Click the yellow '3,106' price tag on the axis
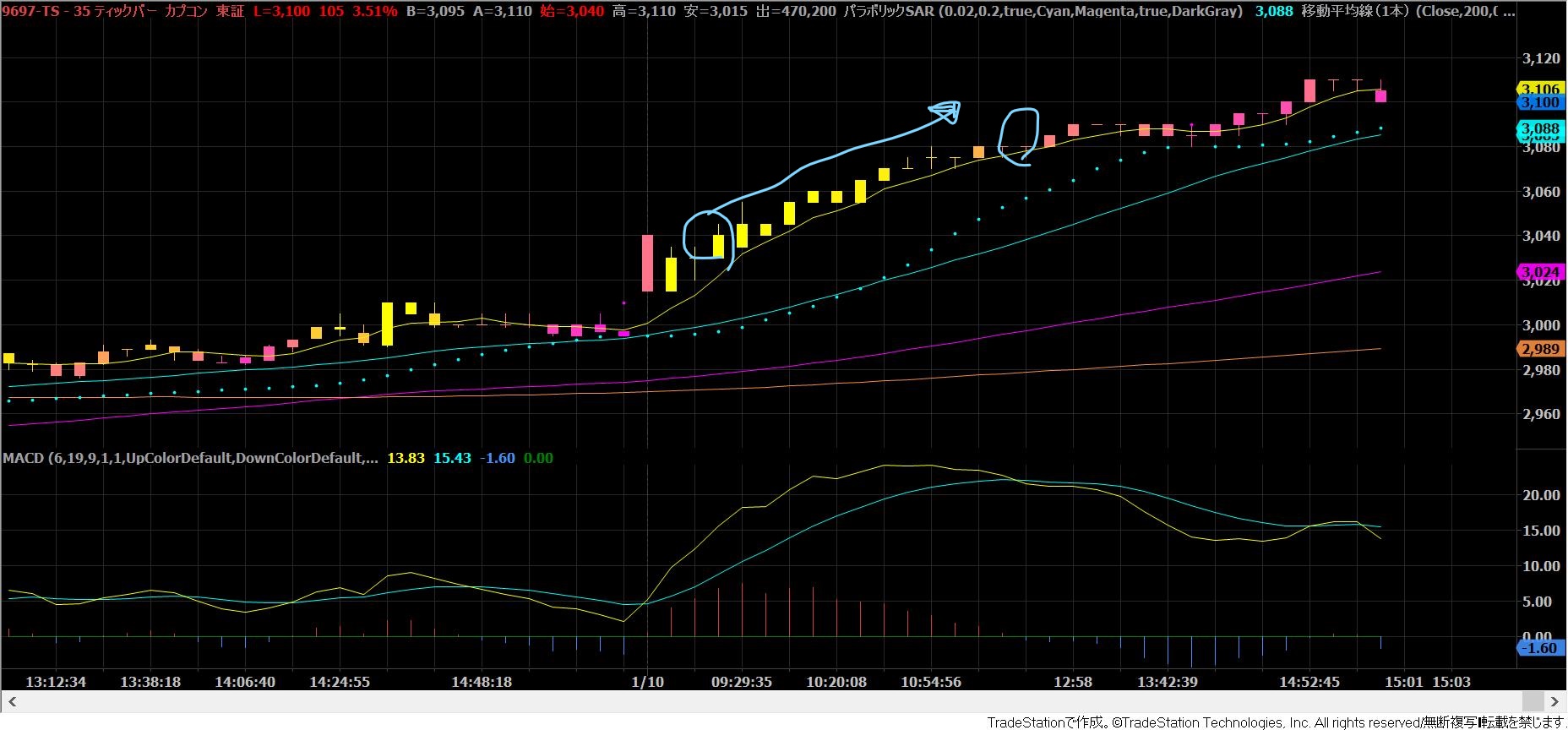Image resolution: width=1568 pixels, height=730 pixels. tap(1539, 89)
